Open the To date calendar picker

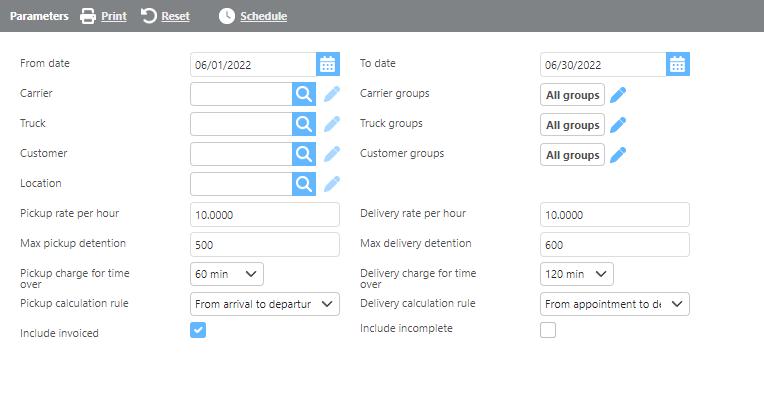click(678, 64)
